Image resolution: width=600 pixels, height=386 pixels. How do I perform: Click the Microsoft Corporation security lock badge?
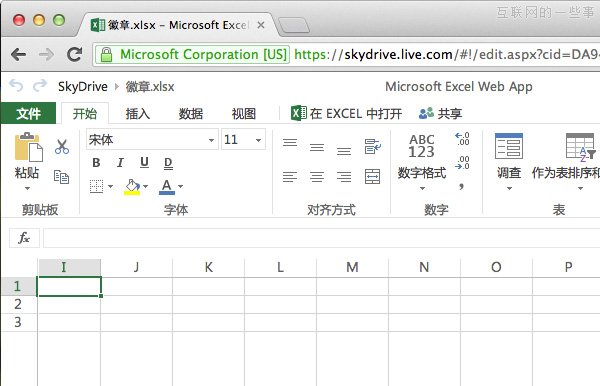tap(192, 55)
